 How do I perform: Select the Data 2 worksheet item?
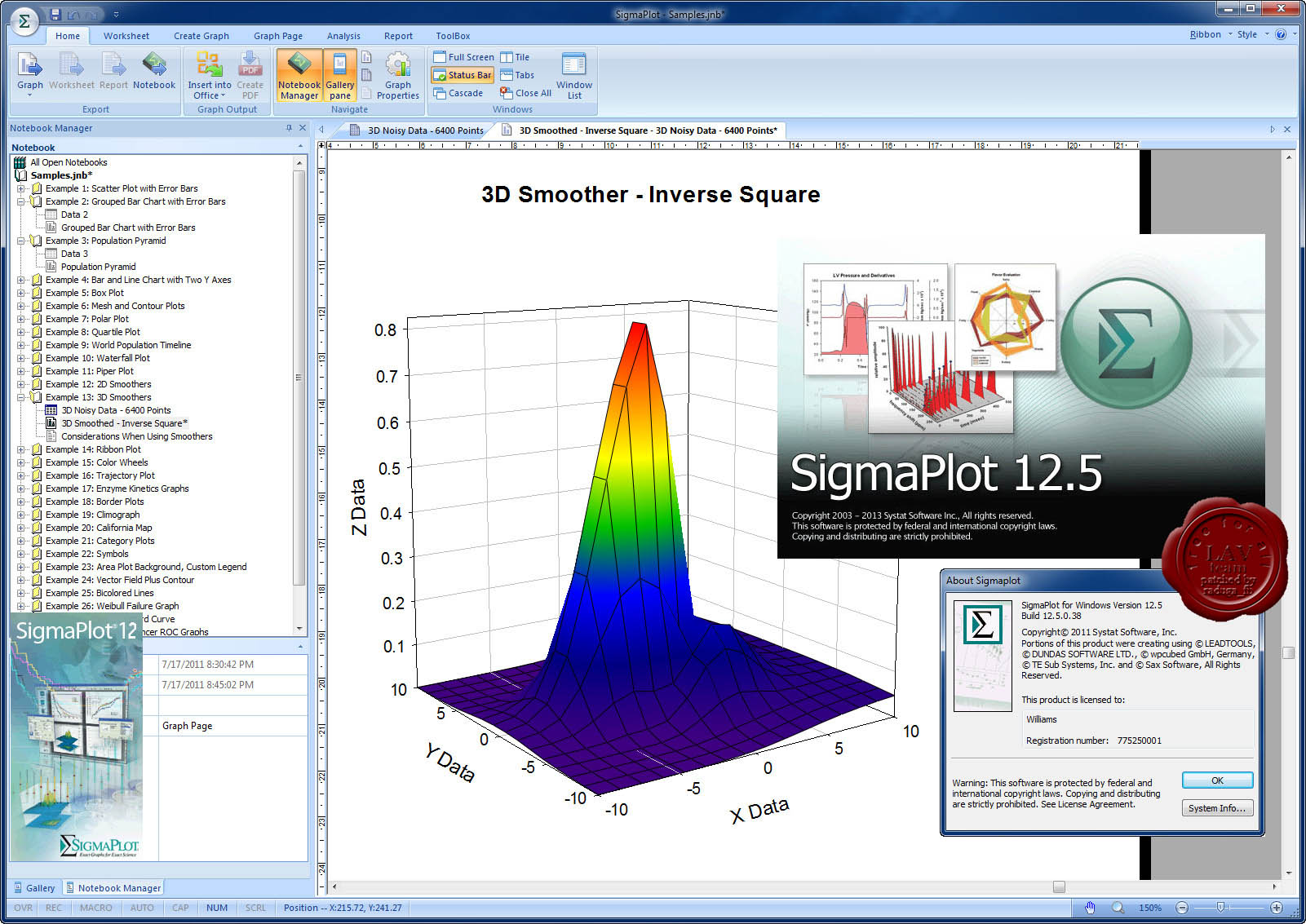point(74,214)
